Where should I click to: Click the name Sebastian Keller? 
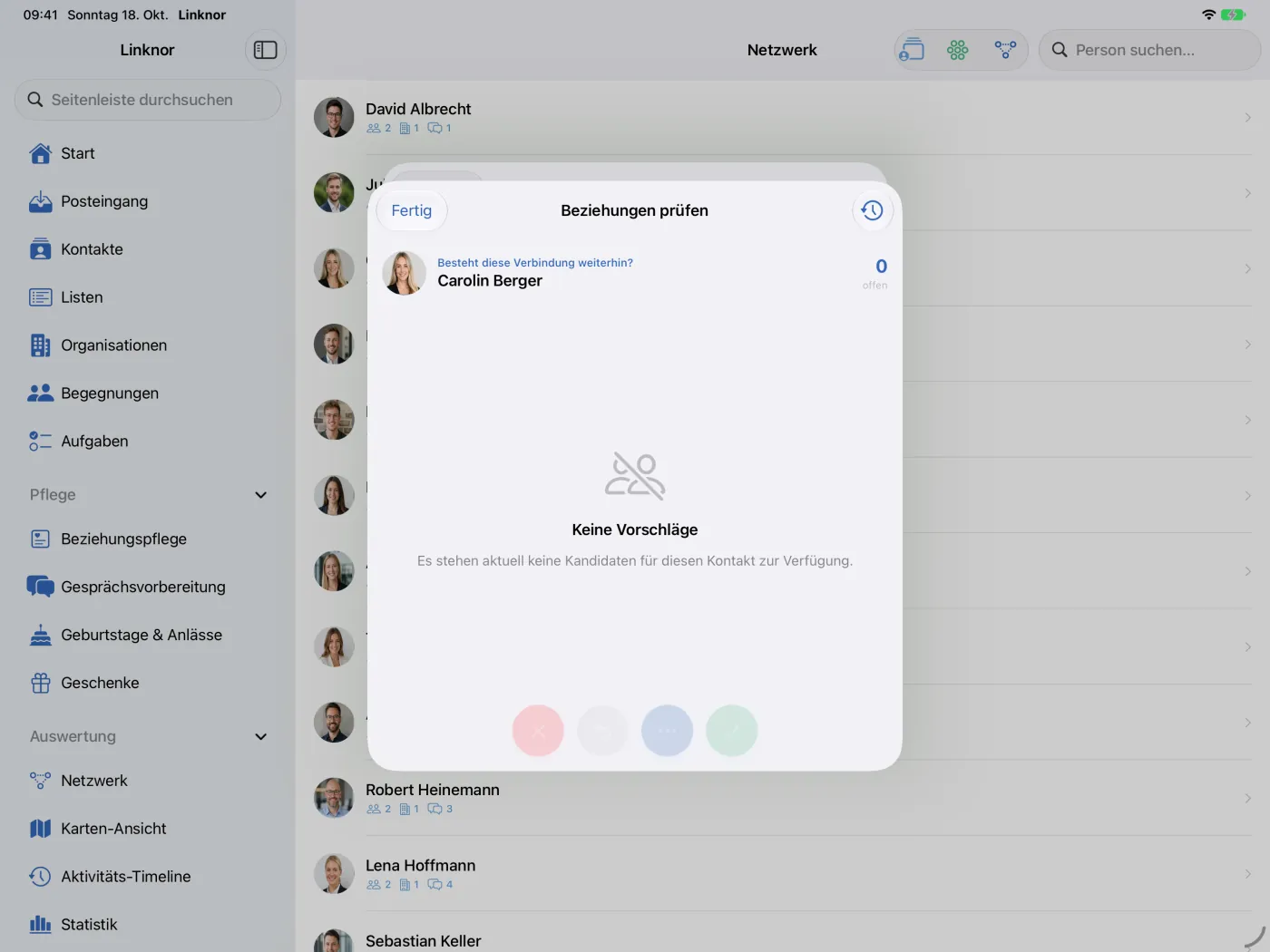[x=424, y=941]
